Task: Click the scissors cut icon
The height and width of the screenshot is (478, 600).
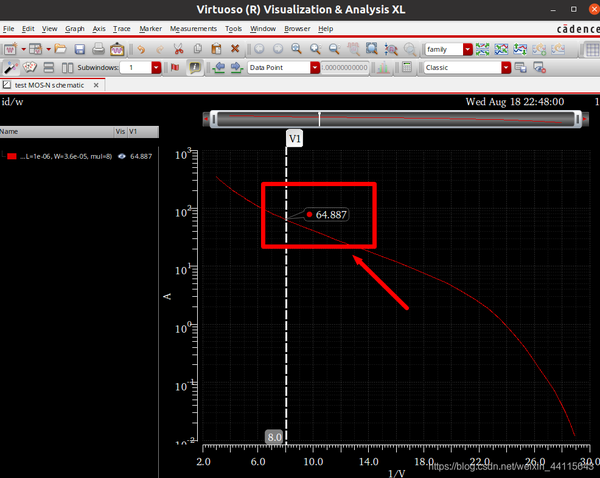Action: pyautogui.click(x=178, y=49)
